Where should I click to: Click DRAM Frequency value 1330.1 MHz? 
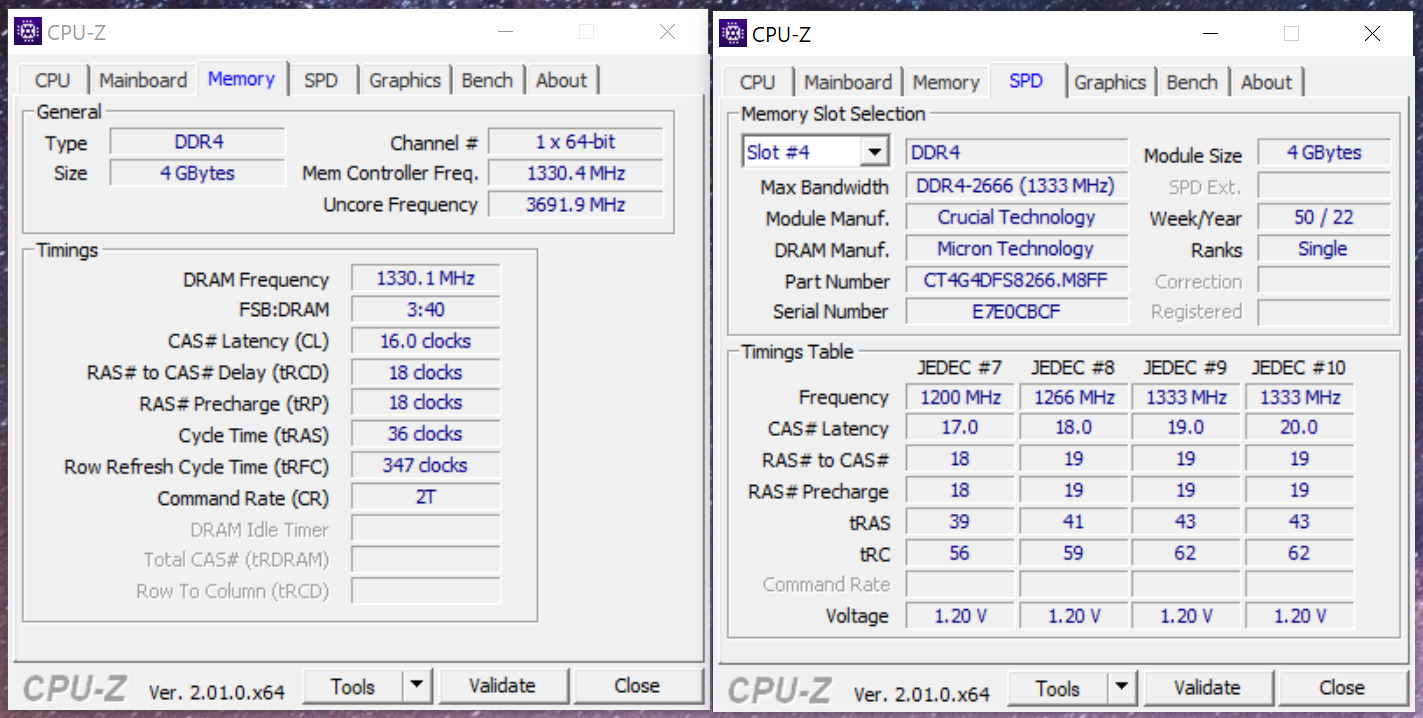426,278
